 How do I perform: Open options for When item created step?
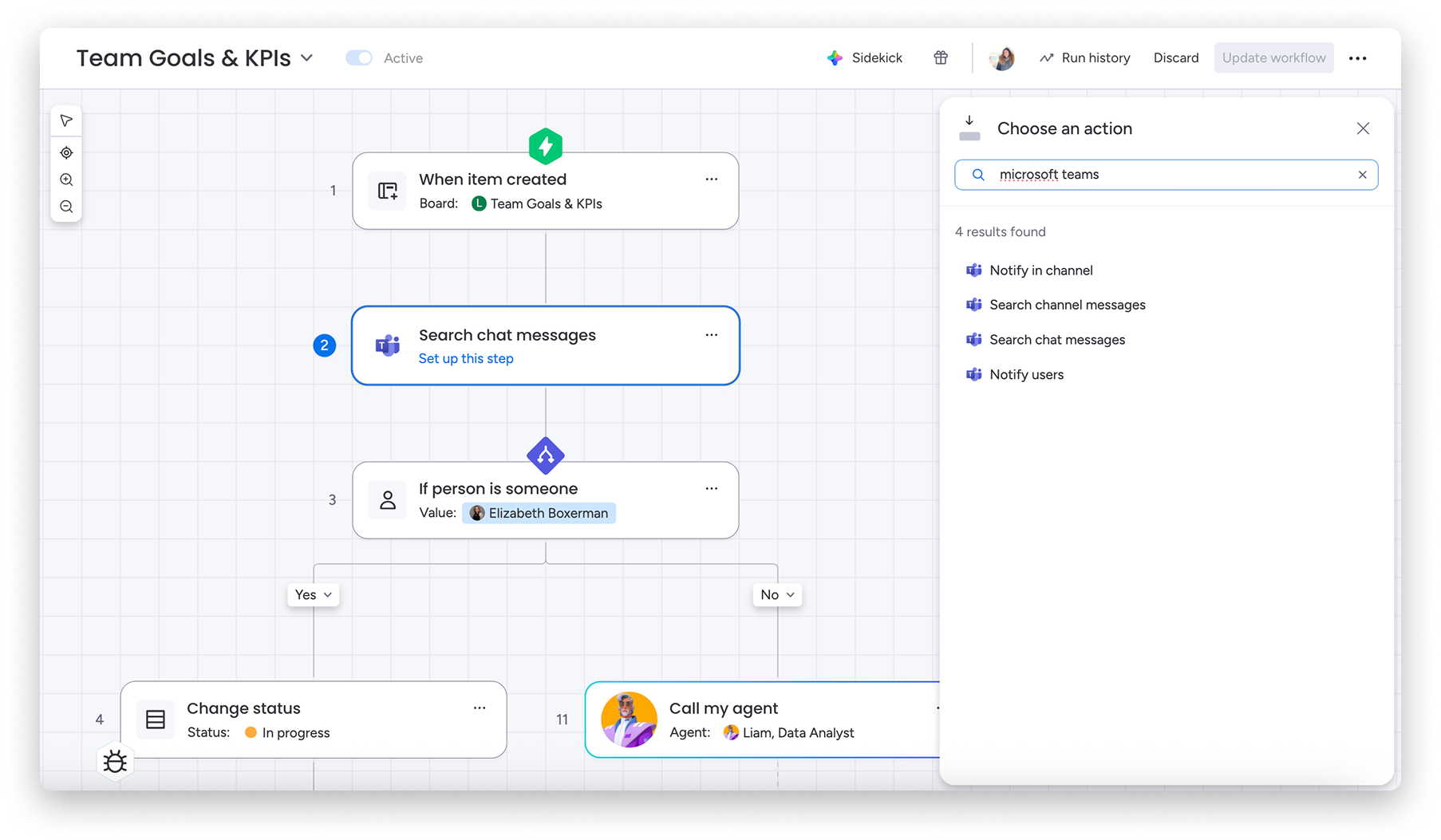712,179
